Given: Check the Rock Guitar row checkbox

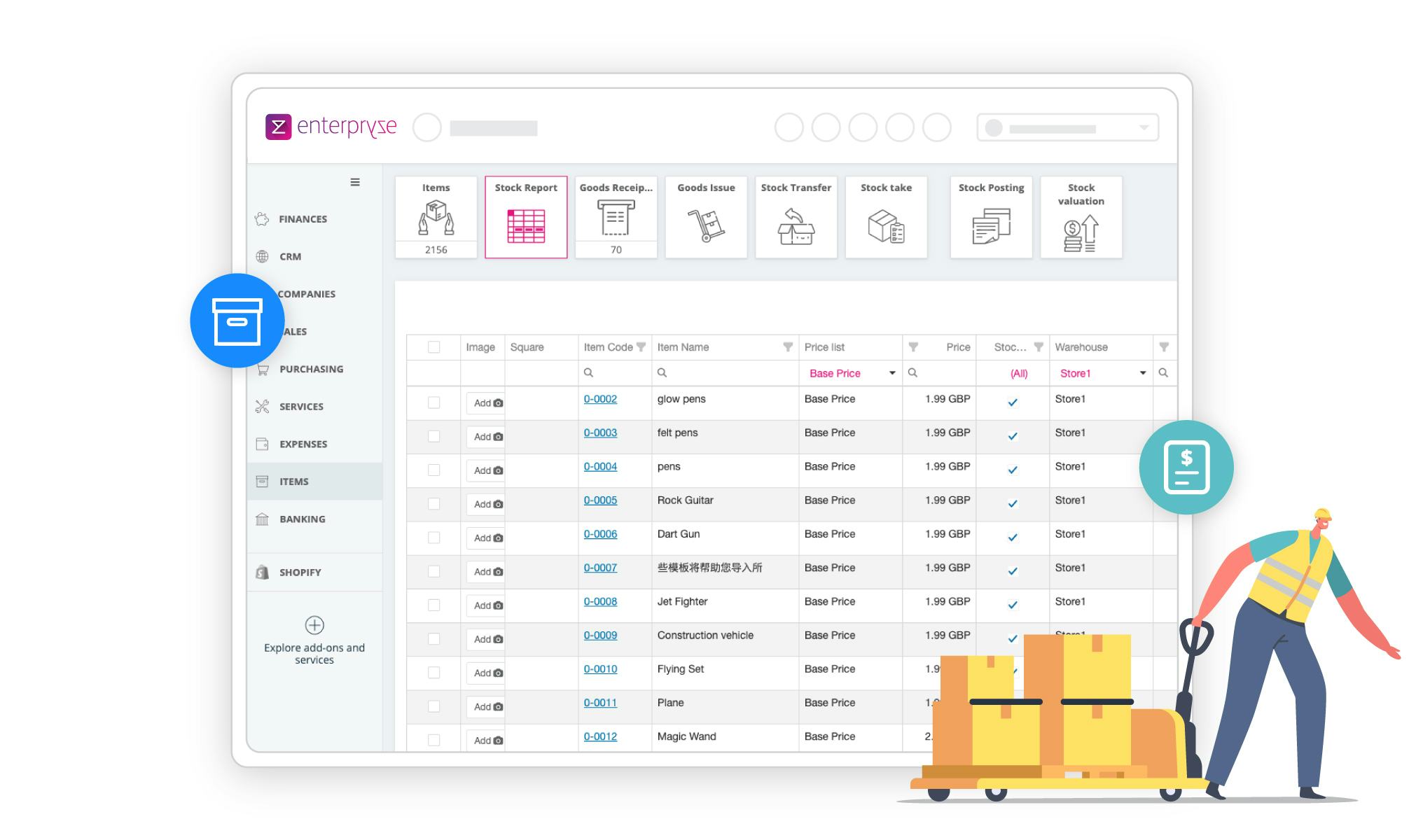Looking at the screenshot, I should point(434,504).
